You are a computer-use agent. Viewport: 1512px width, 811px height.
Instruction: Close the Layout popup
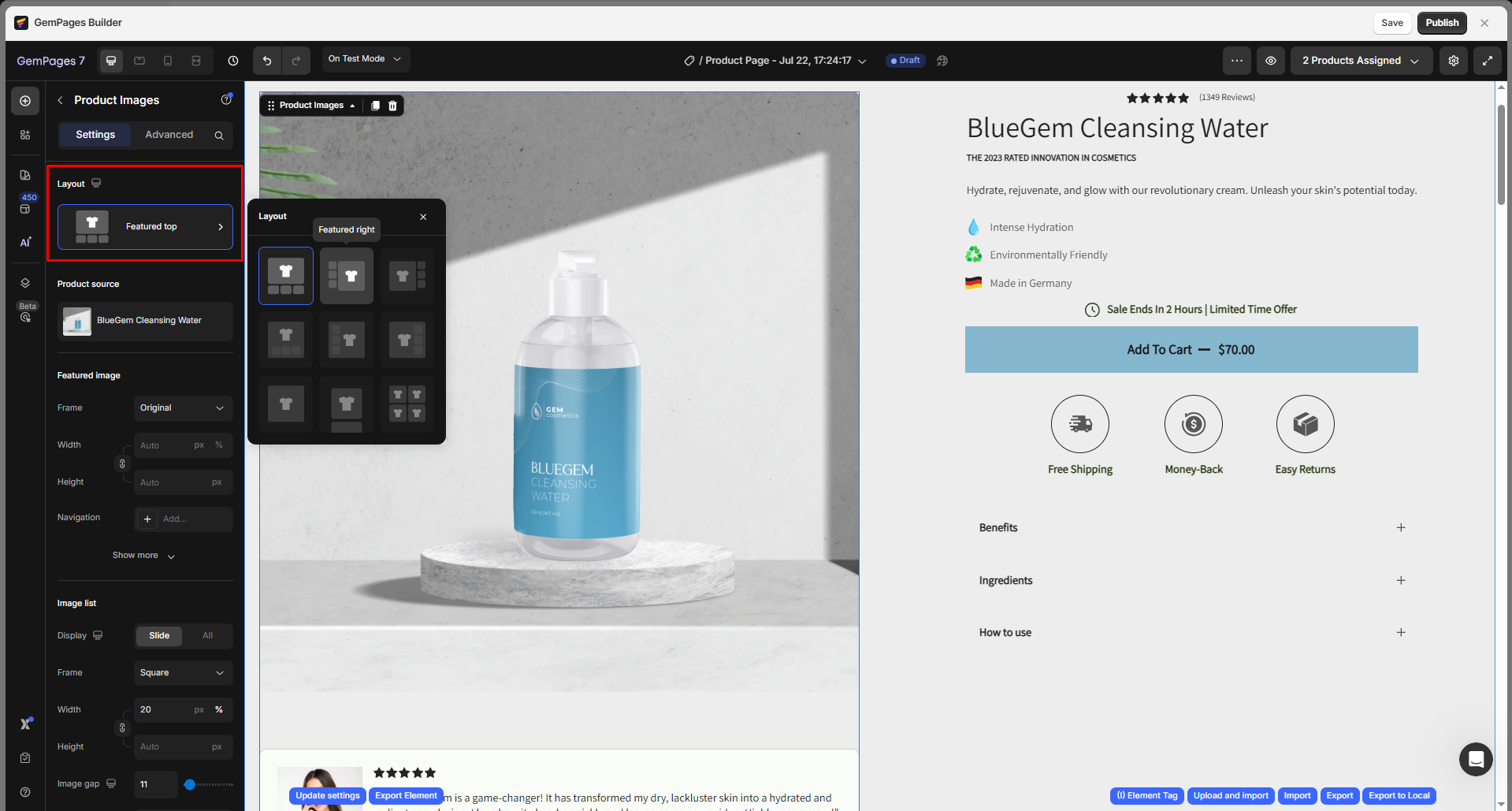[423, 217]
